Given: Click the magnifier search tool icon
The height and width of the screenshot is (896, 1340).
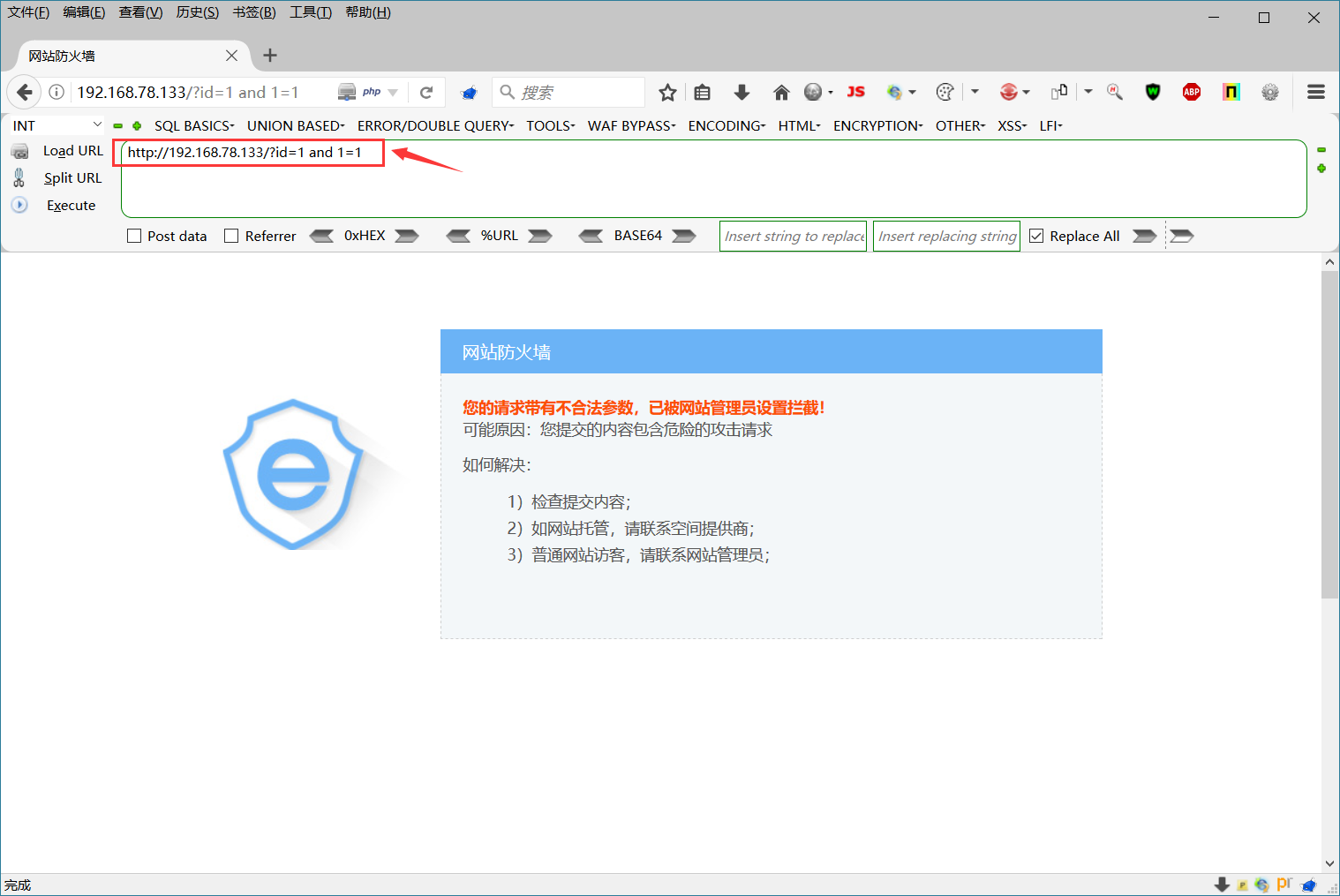Looking at the screenshot, I should pyautogui.click(x=1115, y=92).
